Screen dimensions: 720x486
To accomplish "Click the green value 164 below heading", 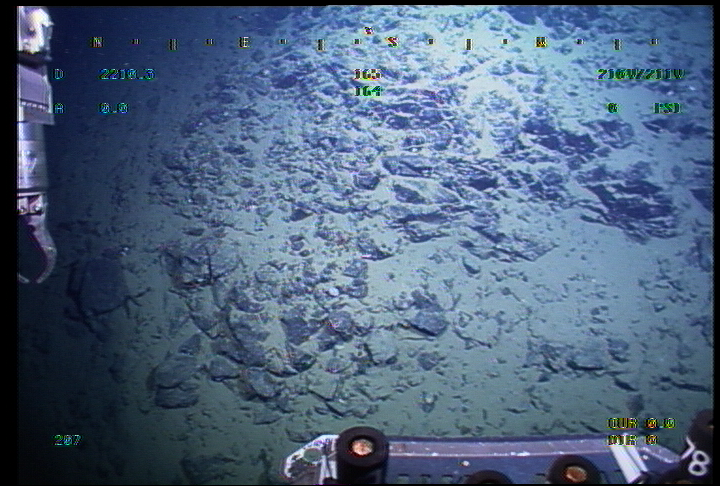I will click(368, 91).
